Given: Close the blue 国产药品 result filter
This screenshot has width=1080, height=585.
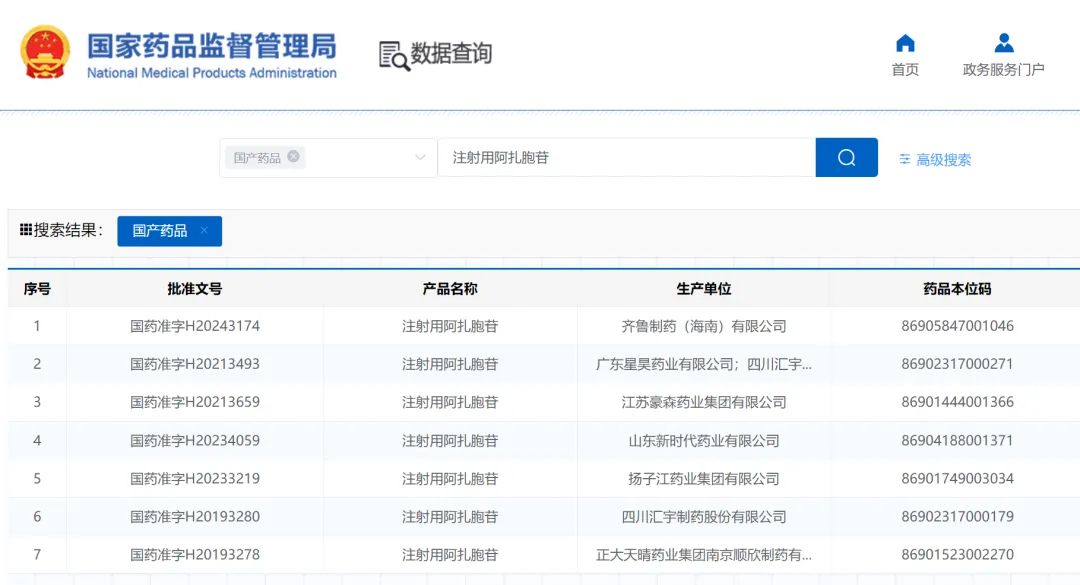Looking at the screenshot, I should 204,231.
